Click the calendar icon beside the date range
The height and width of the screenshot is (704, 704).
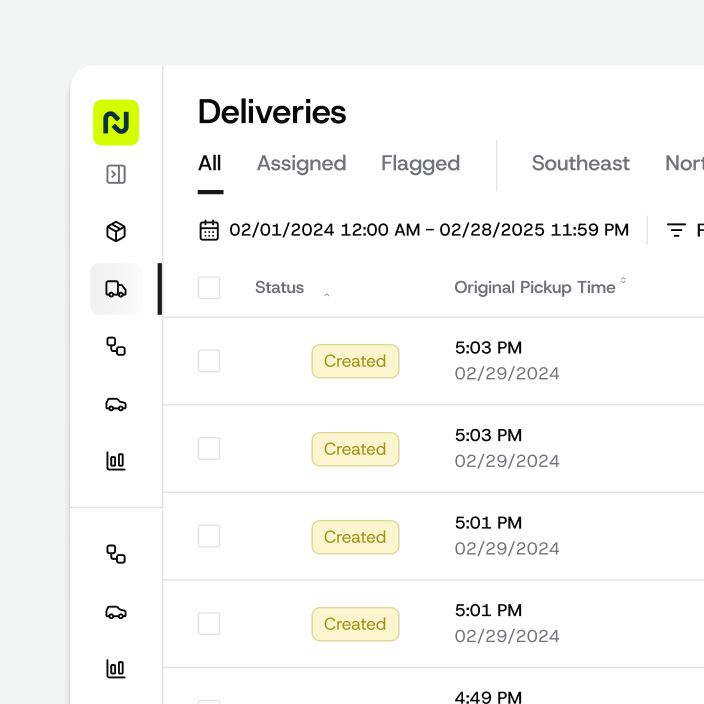pyautogui.click(x=209, y=230)
